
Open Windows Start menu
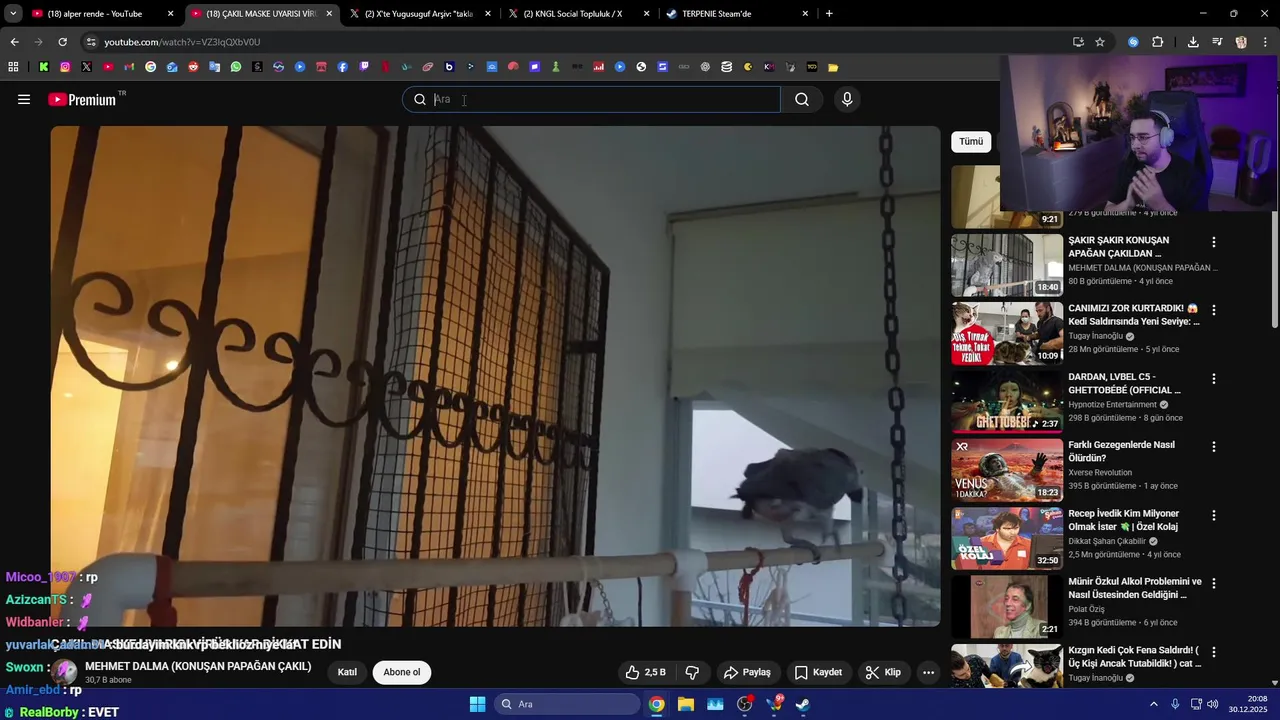(477, 704)
